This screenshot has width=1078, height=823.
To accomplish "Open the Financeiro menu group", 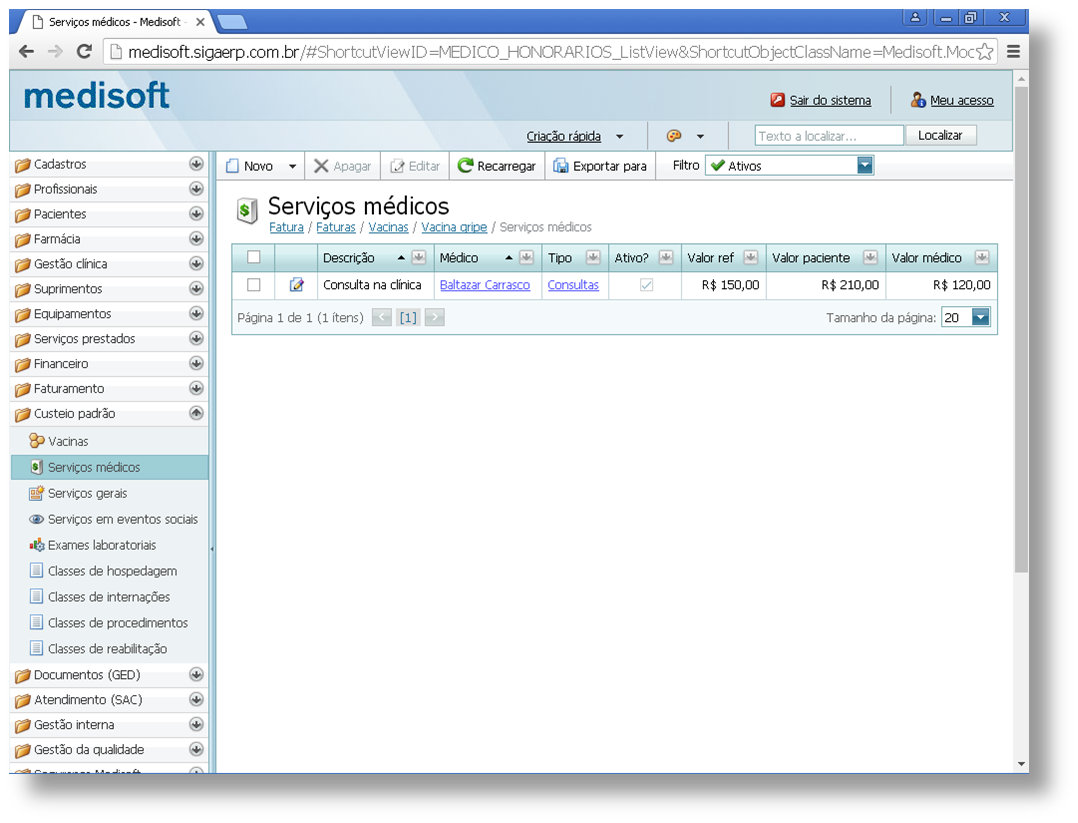I will coord(109,363).
